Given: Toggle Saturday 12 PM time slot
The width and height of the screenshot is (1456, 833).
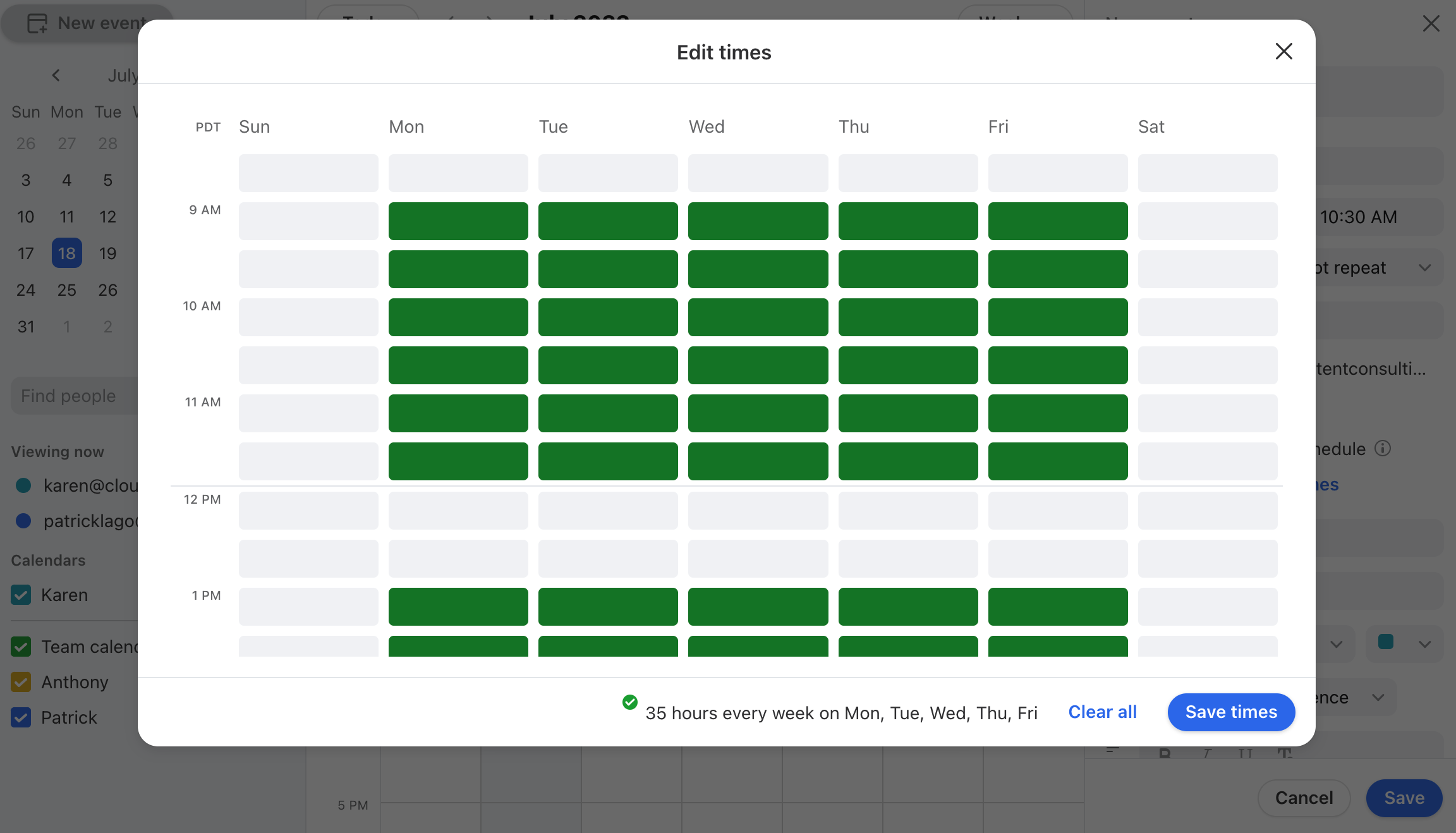Looking at the screenshot, I should (1208, 511).
